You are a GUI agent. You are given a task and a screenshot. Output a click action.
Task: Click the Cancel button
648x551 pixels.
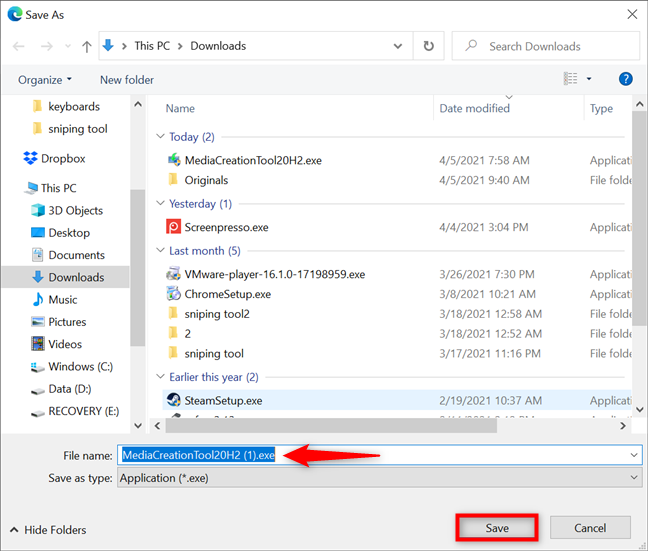(x=590, y=528)
